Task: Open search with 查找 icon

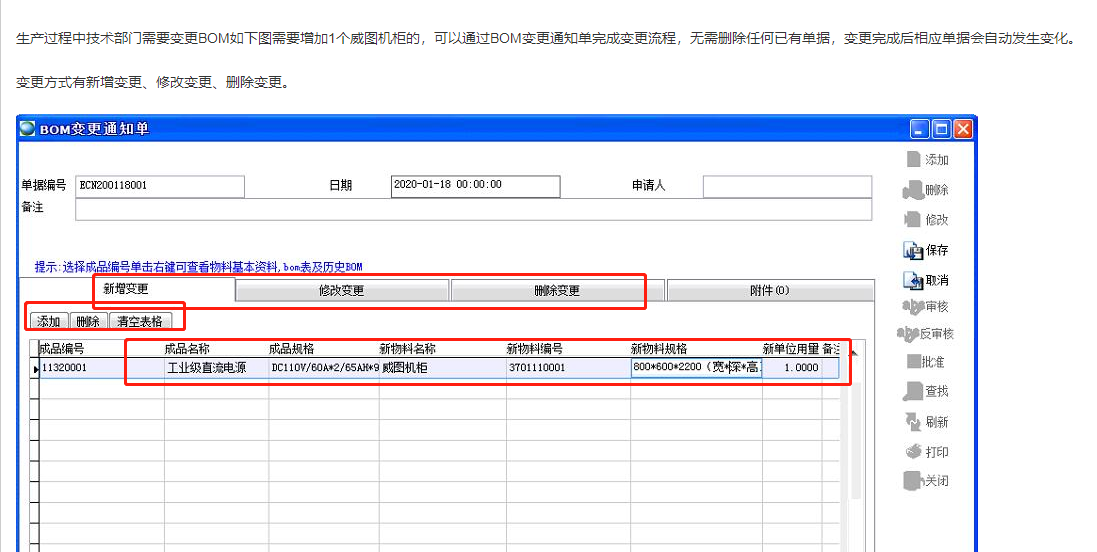Action: click(x=913, y=391)
